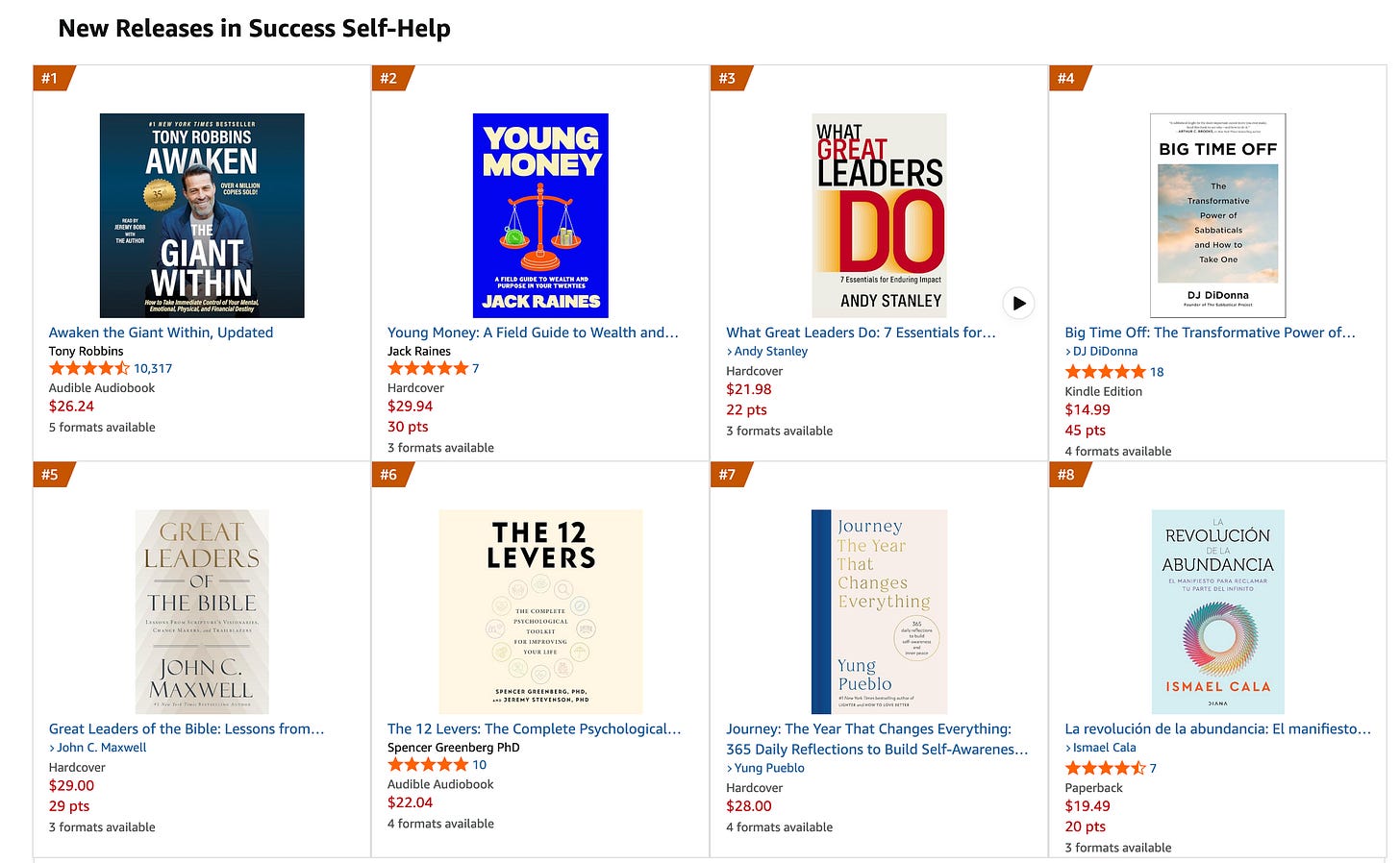The image size is (1400, 863).
Task: Click star rating for The 12 Levers
Action: [x=427, y=765]
